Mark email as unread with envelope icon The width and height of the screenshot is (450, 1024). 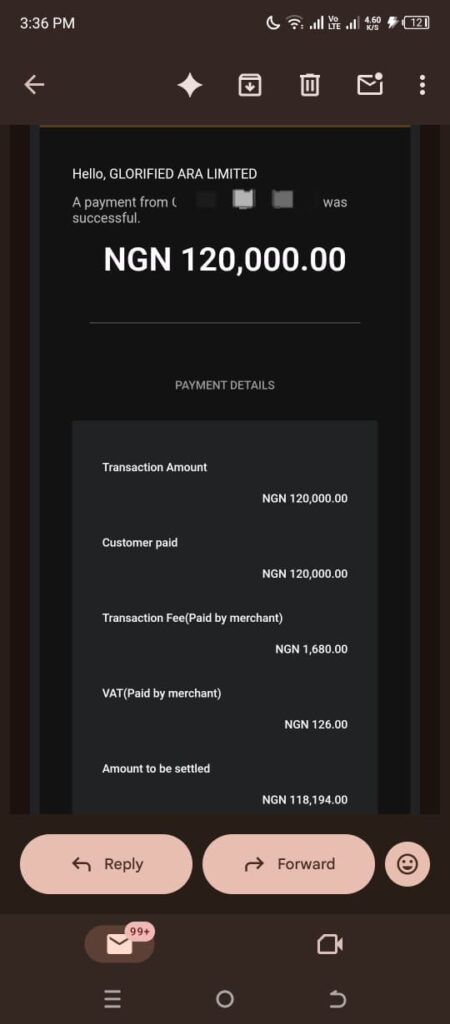(370, 84)
